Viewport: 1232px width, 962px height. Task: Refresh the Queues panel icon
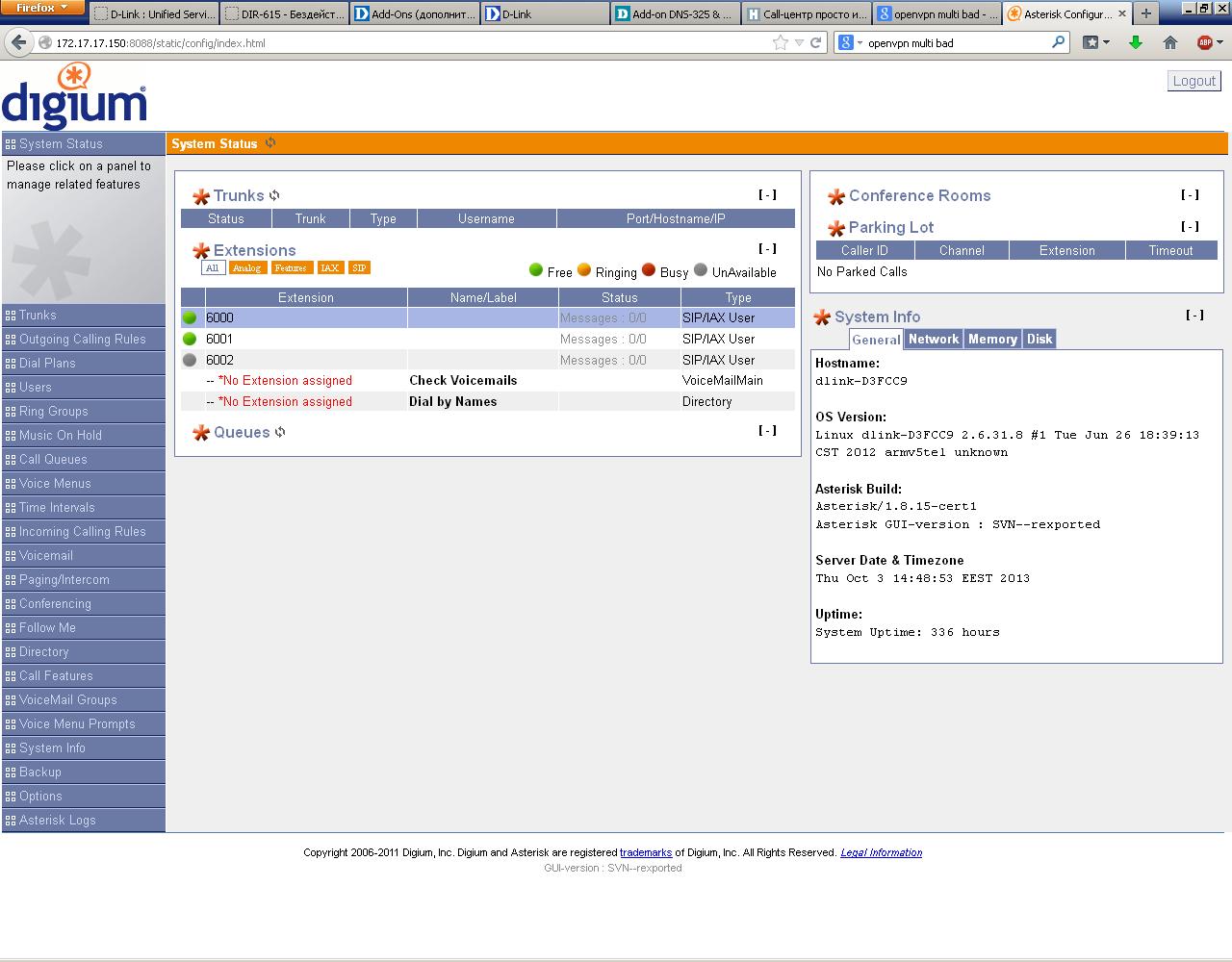[x=280, y=432]
